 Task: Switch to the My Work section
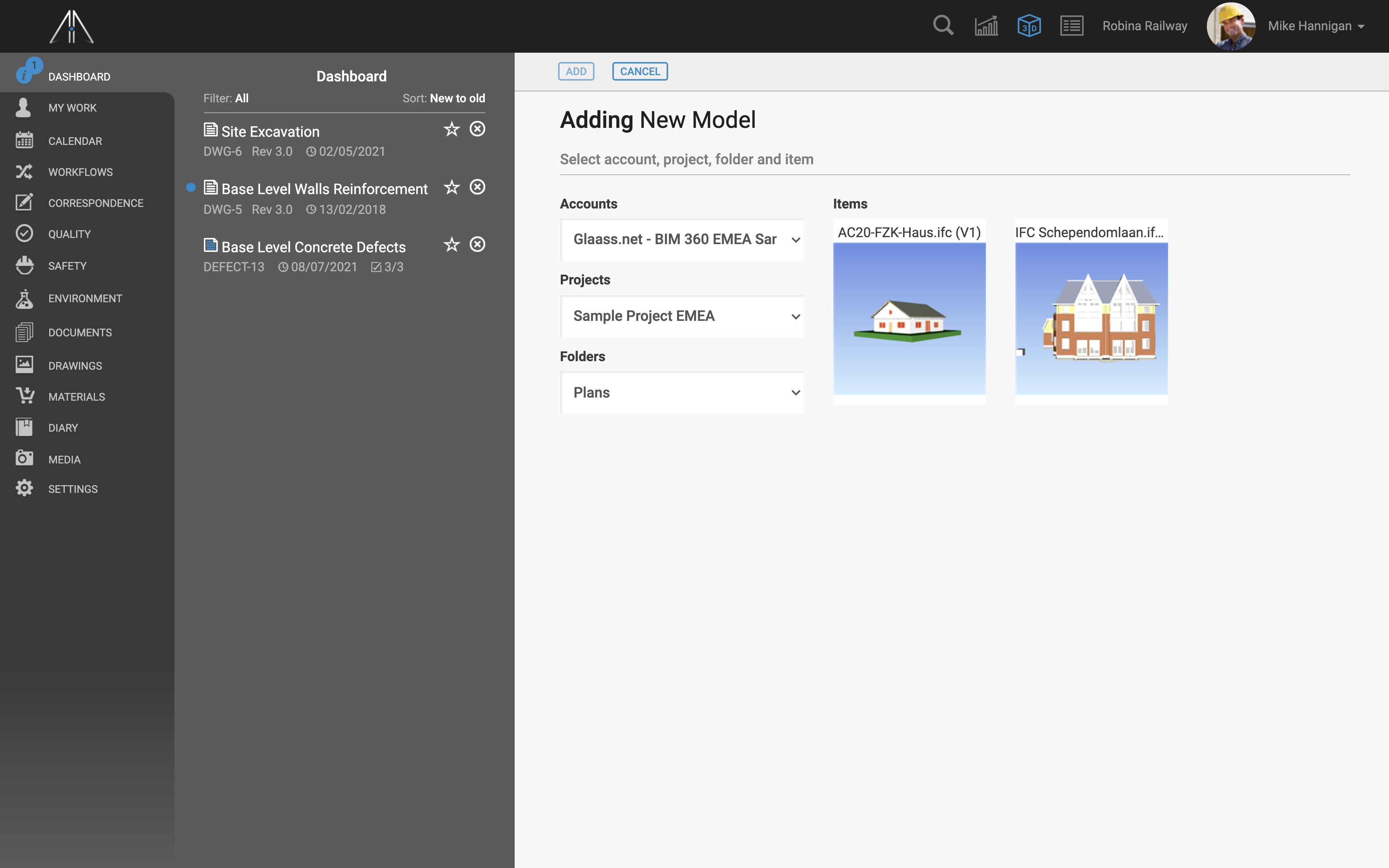pyautogui.click(x=71, y=107)
